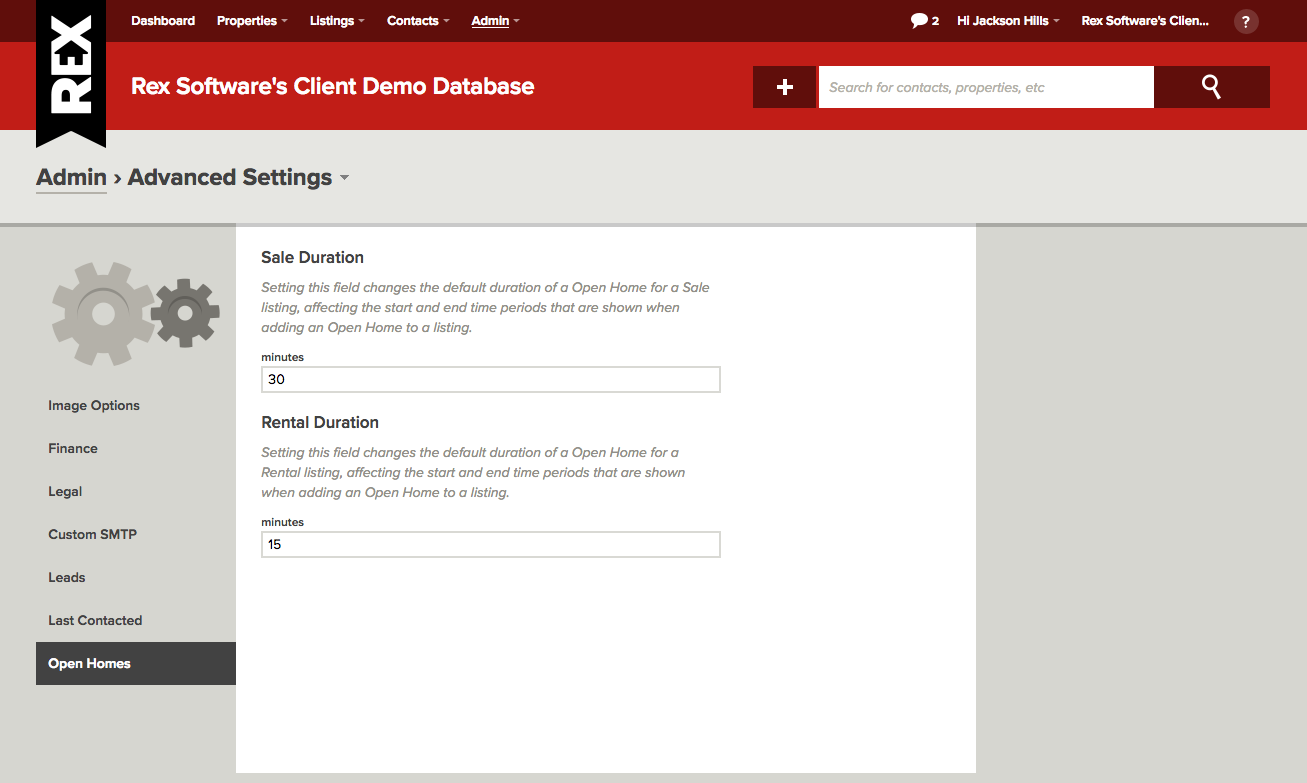
Task: Click the magnifying glass search button
Action: tap(1211, 87)
